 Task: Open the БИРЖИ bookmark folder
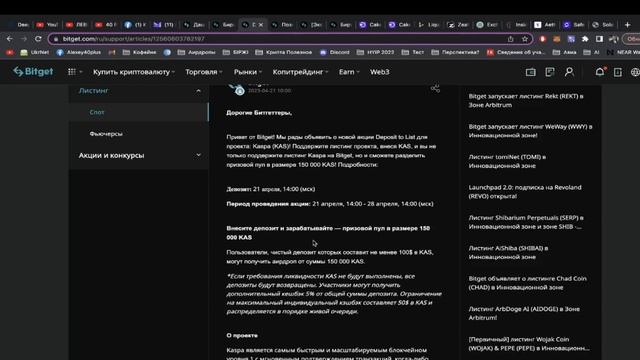[236, 52]
